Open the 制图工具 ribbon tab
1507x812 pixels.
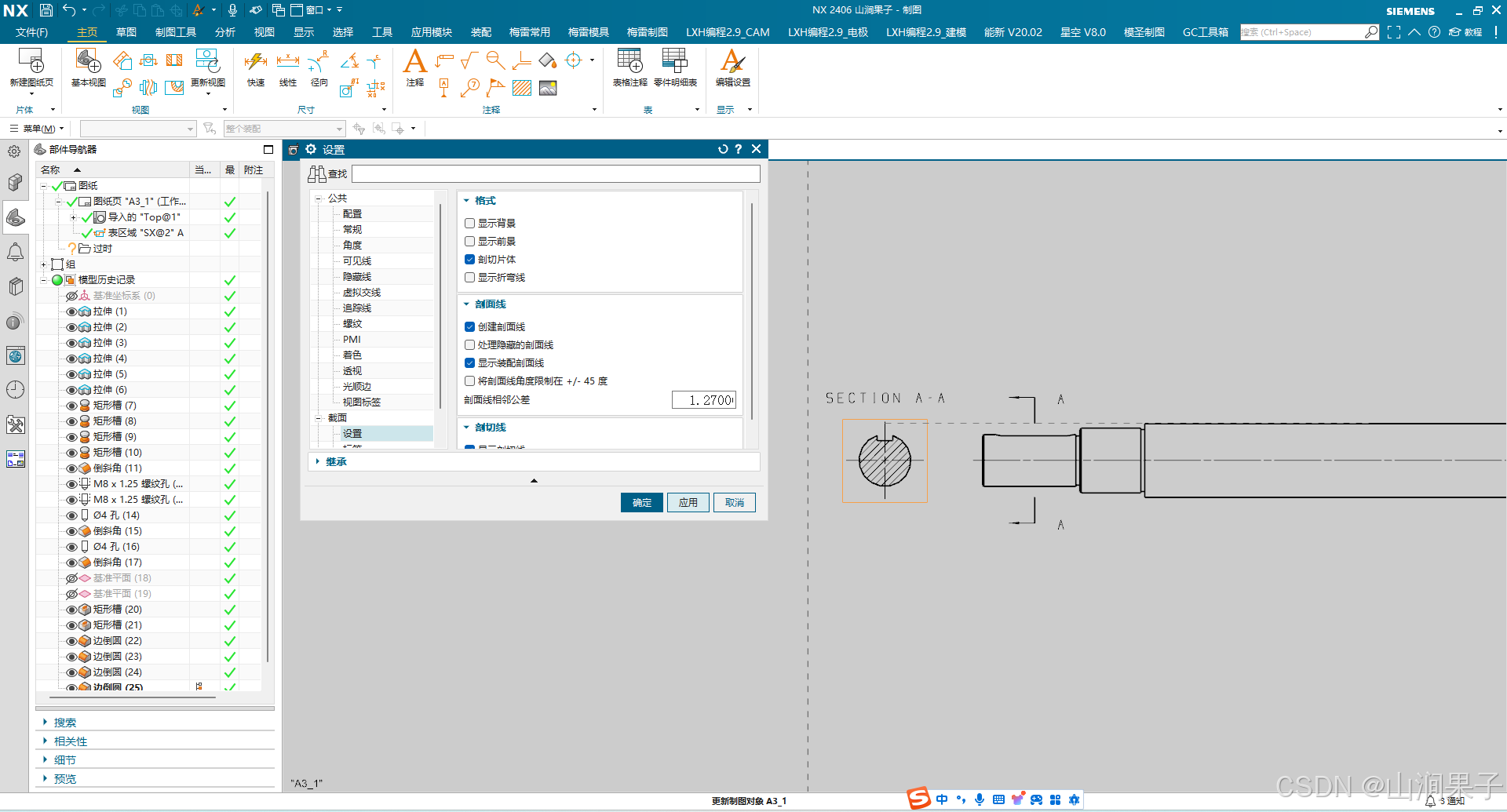click(x=176, y=32)
